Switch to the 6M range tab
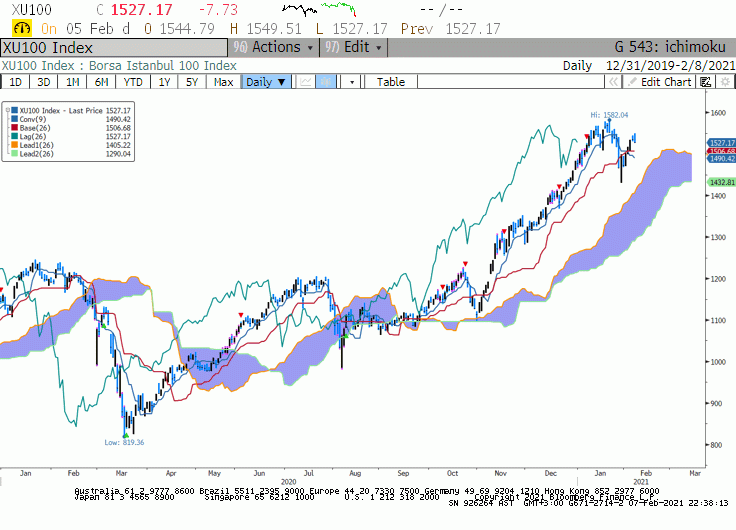Screen dimensions: 736x530 (x=101, y=82)
